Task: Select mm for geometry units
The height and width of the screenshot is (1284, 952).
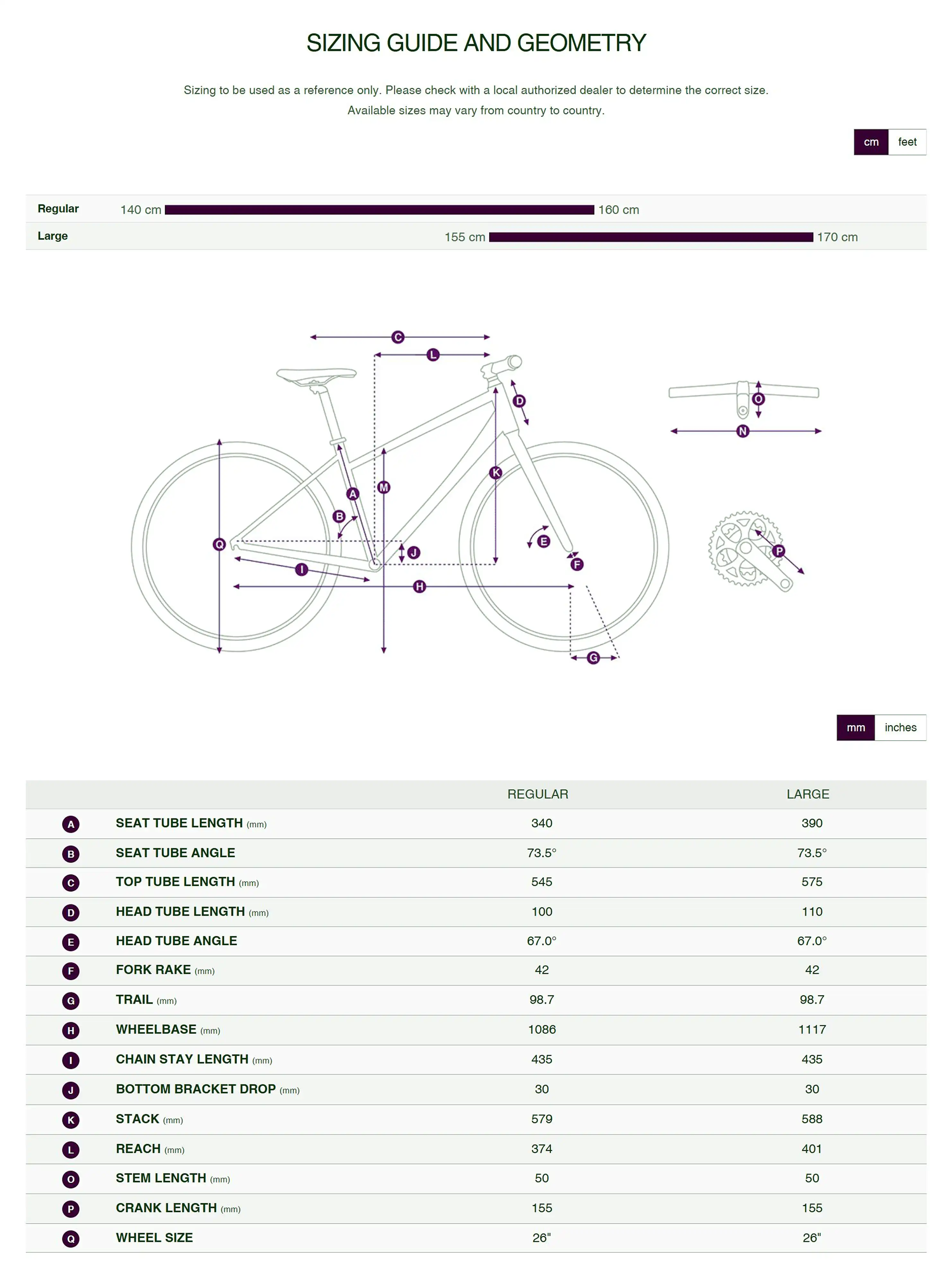Action: coord(856,727)
